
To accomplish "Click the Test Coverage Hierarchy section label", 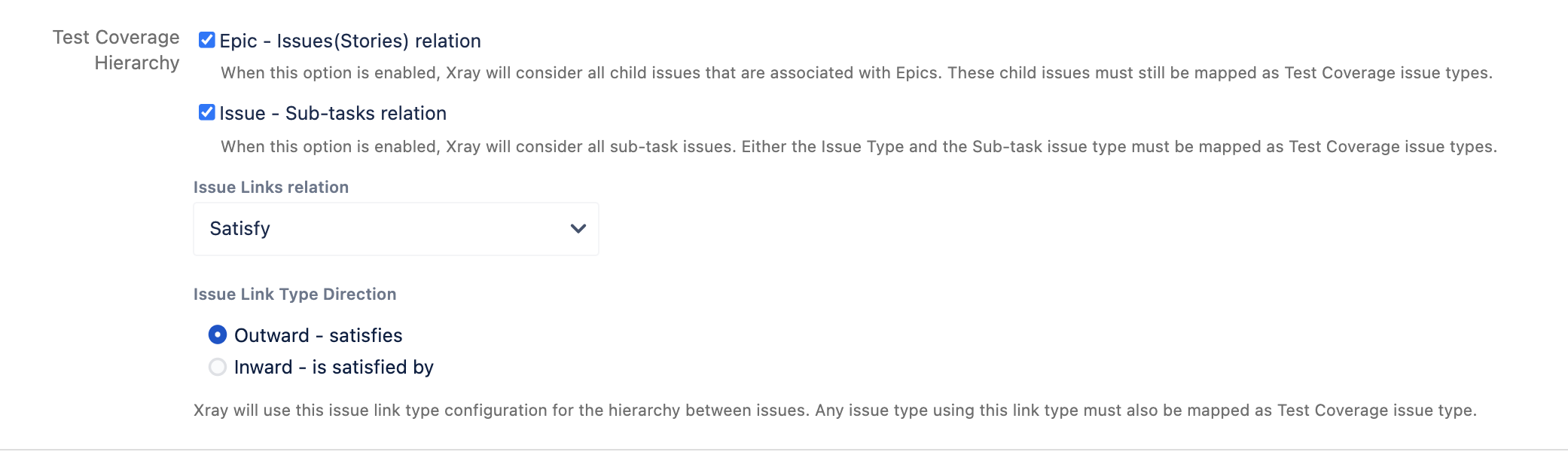I will 117,50.
